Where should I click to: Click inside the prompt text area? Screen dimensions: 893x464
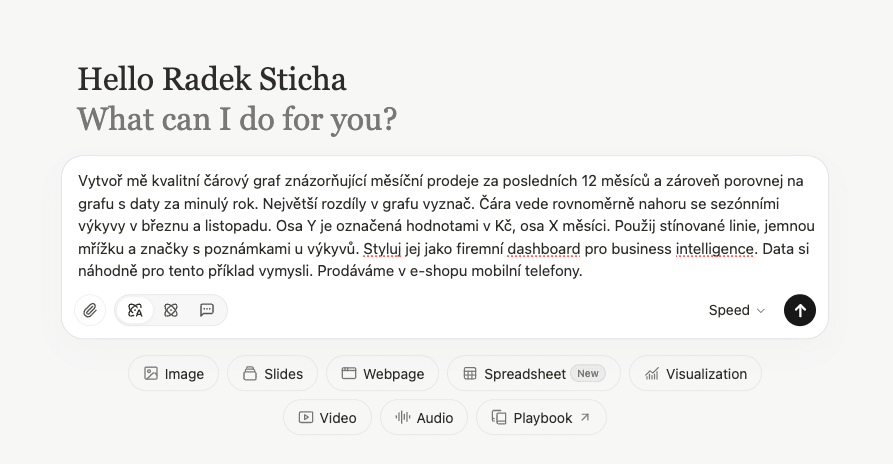click(446, 226)
